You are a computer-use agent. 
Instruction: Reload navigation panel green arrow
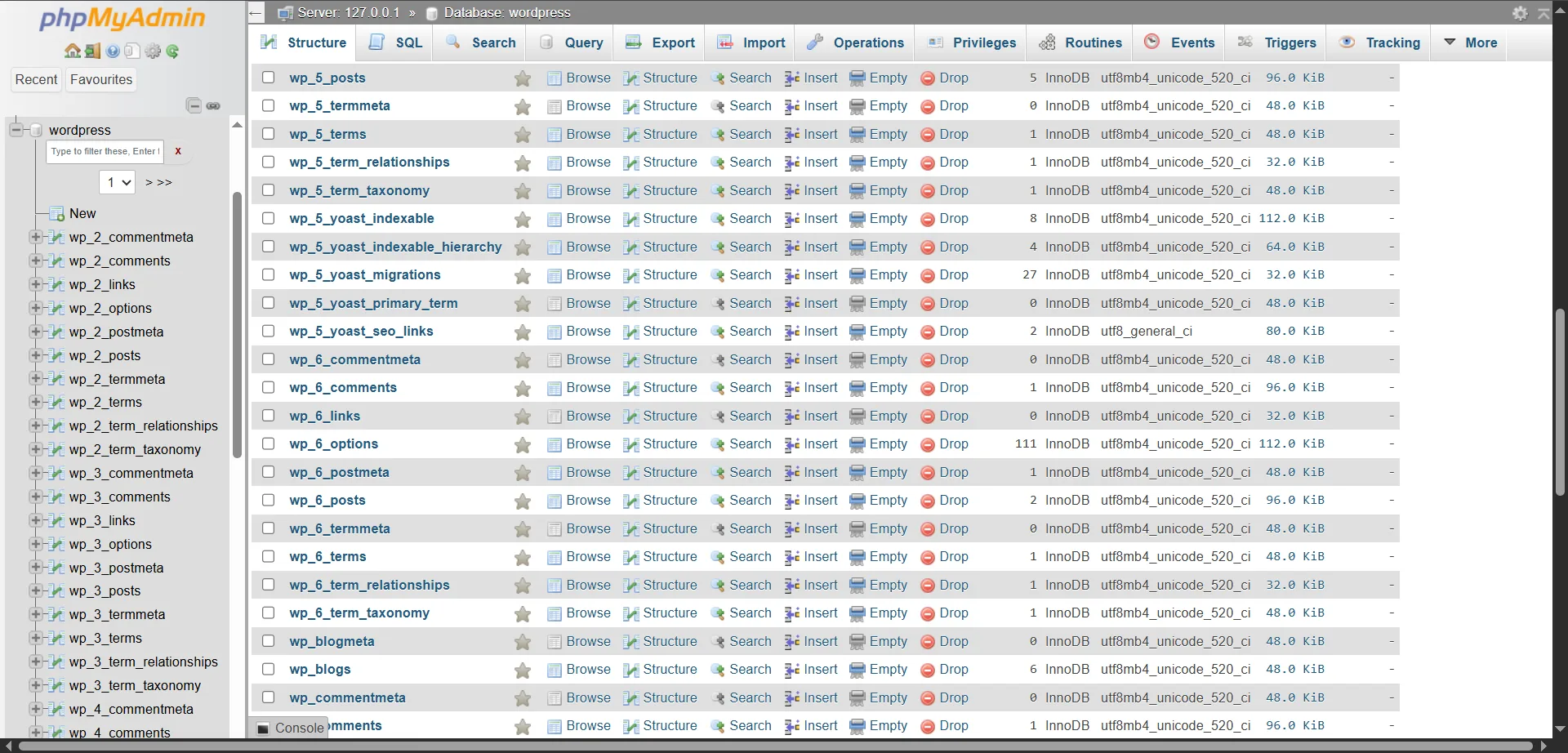173,51
